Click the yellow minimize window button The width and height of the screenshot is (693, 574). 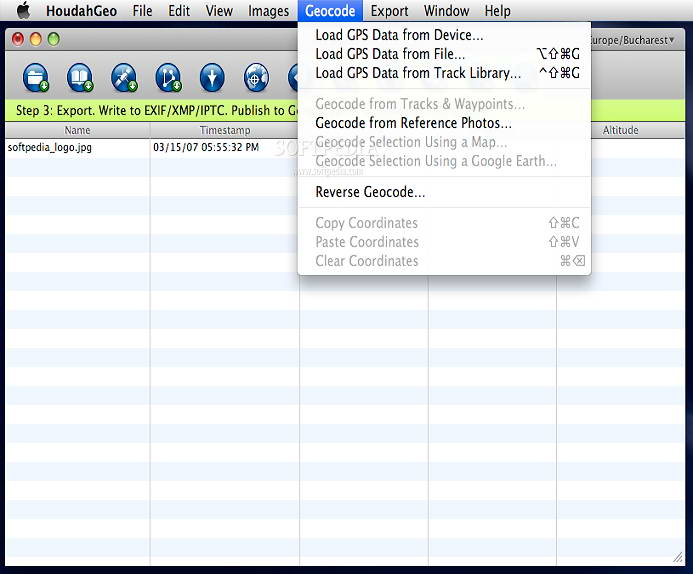(x=35, y=39)
